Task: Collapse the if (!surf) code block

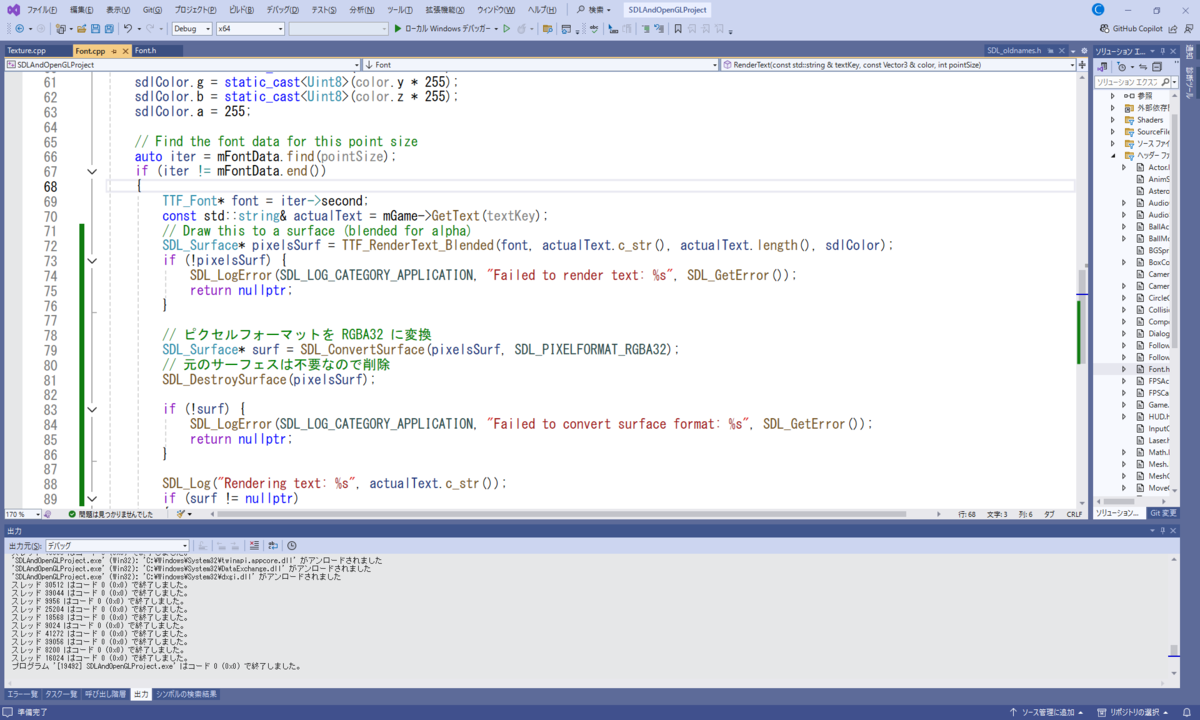Action: coord(92,409)
